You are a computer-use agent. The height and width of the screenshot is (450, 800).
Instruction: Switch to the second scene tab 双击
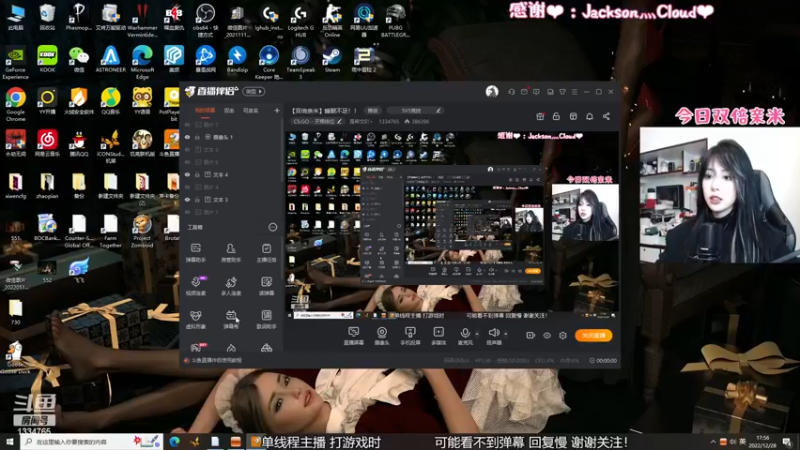pyautogui.click(x=229, y=110)
